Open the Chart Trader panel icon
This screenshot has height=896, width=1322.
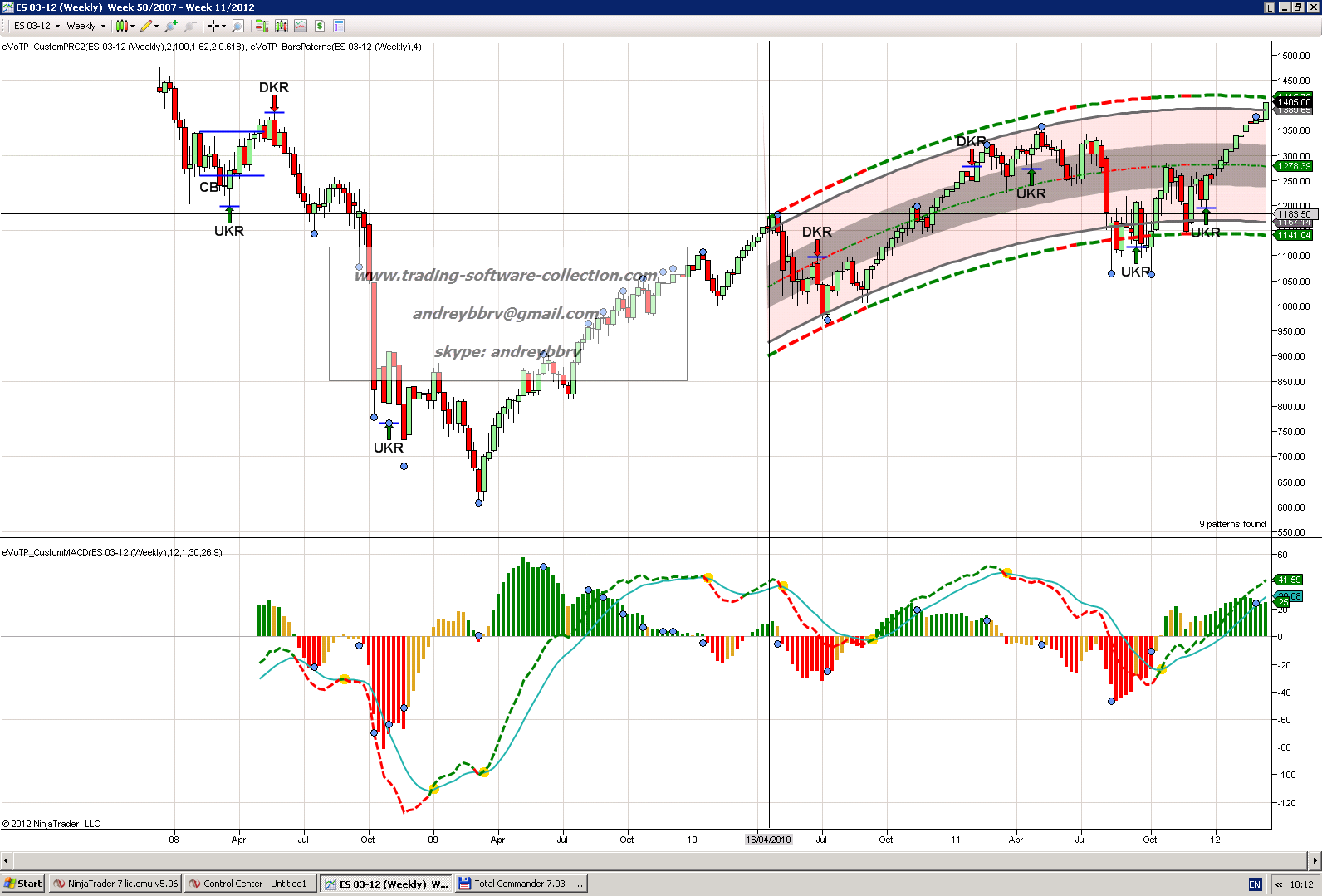(x=262, y=26)
